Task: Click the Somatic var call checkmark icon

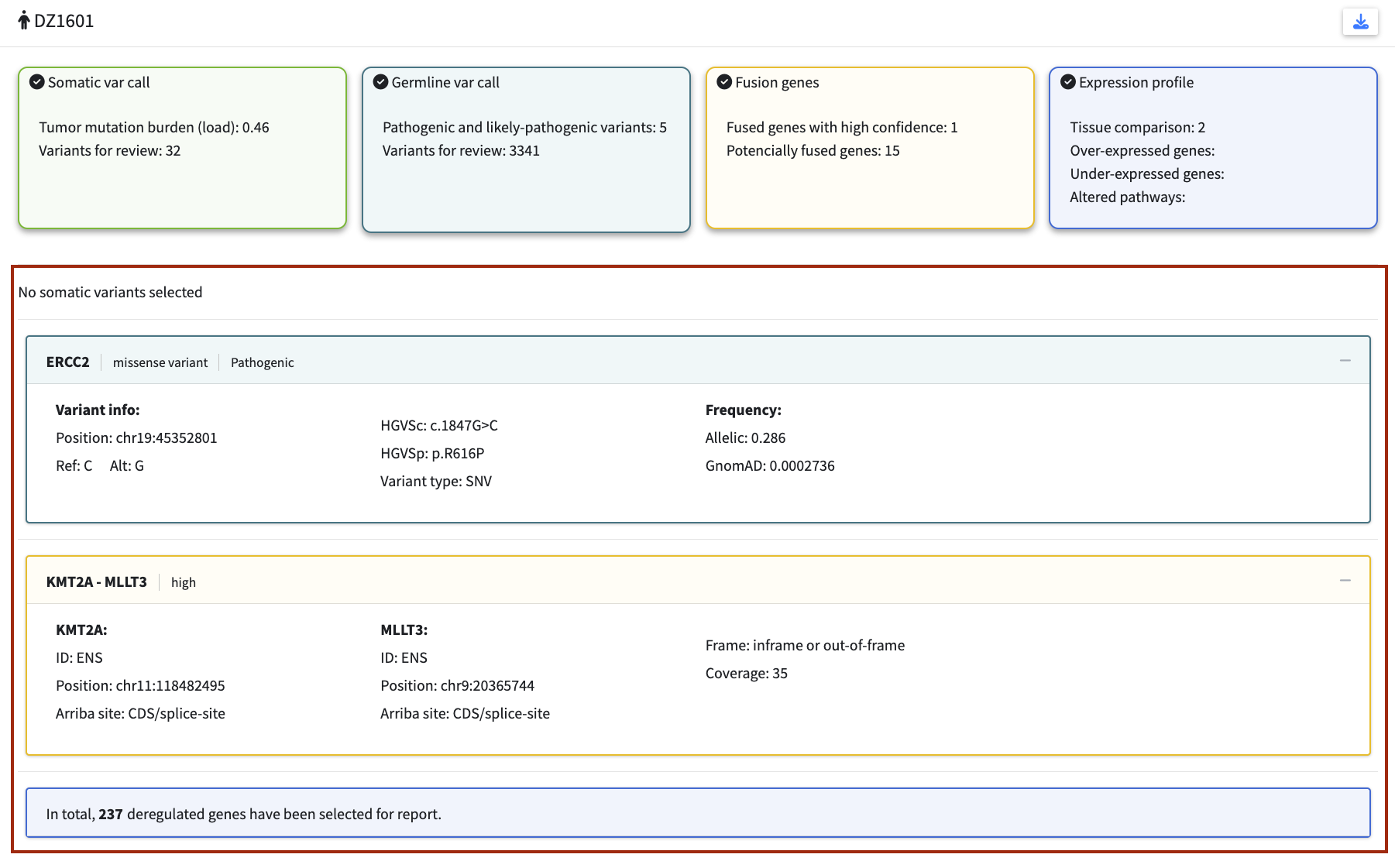Action: pyautogui.click(x=36, y=82)
